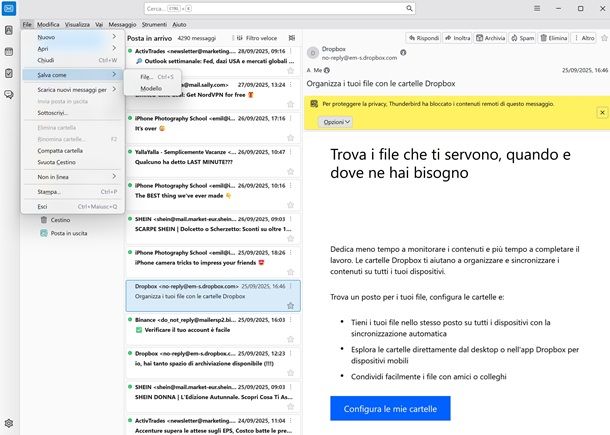Click the sender info icon next to dropbox.com

(403, 53)
